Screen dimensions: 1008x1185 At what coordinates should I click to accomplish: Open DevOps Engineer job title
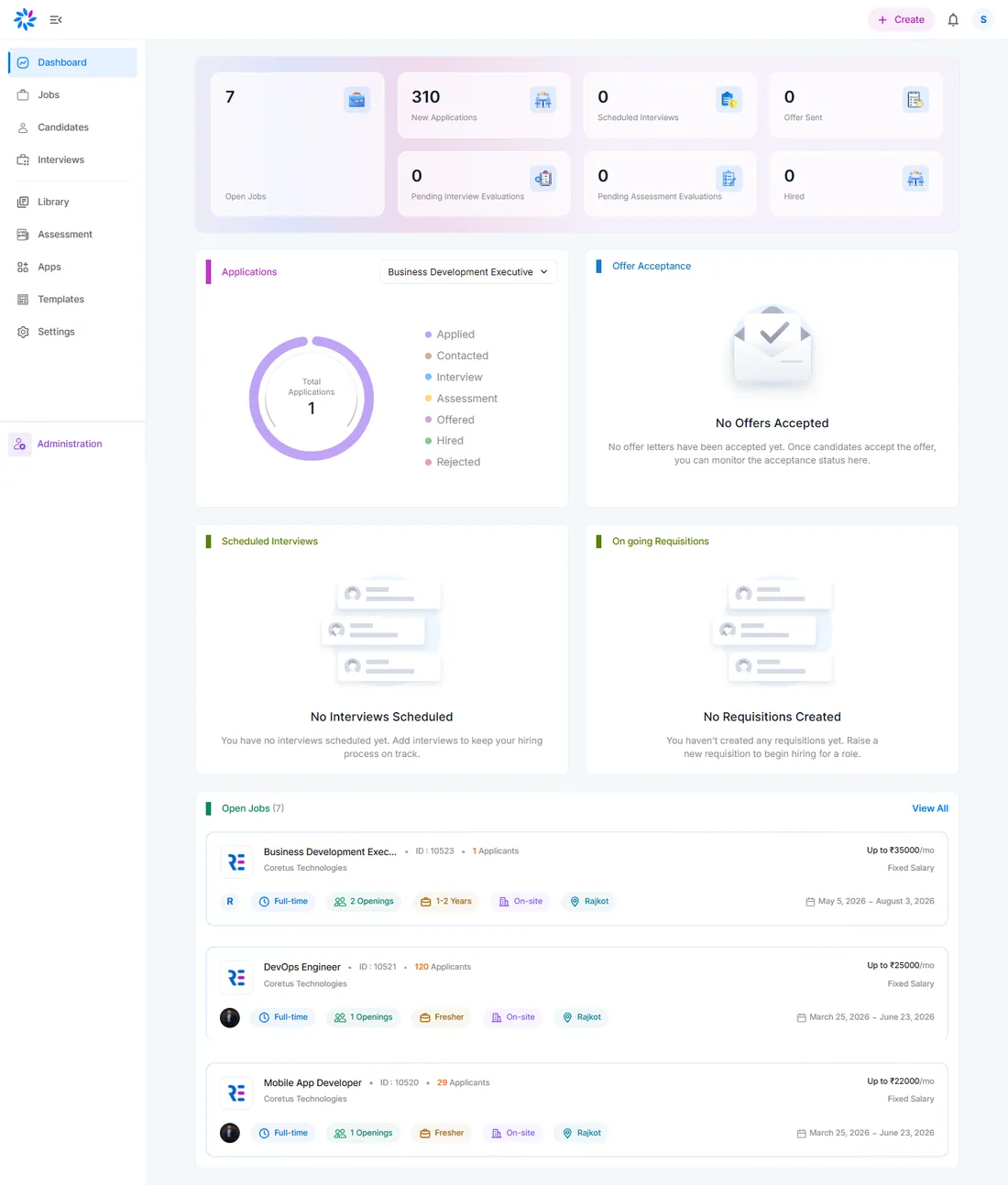coord(301,967)
